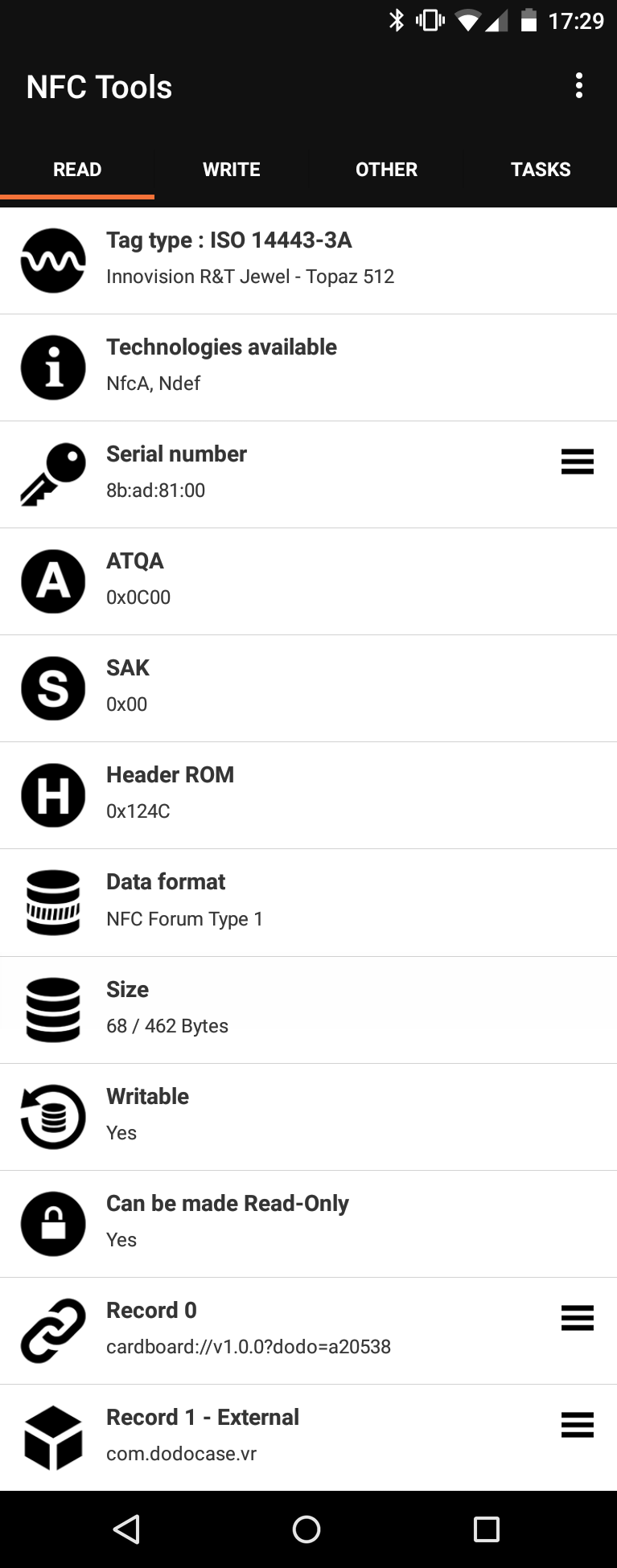Tap the Tag type waveform icon
Image resolution: width=617 pixels, height=1568 pixels.
point(53,261)
